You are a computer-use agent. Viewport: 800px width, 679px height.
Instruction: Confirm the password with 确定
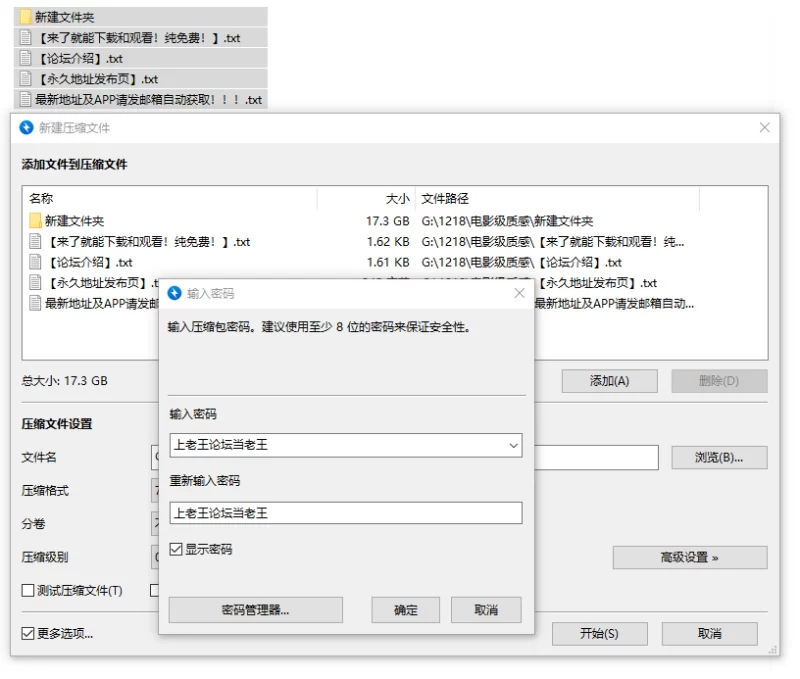tap(406, 610)
